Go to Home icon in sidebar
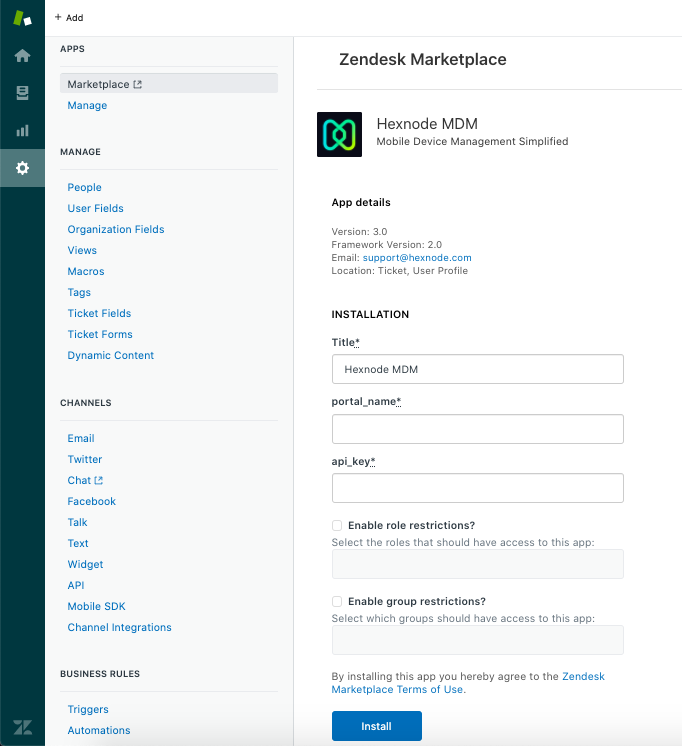The height and width of the screenshot is (746, 682). tap(22, 56)
